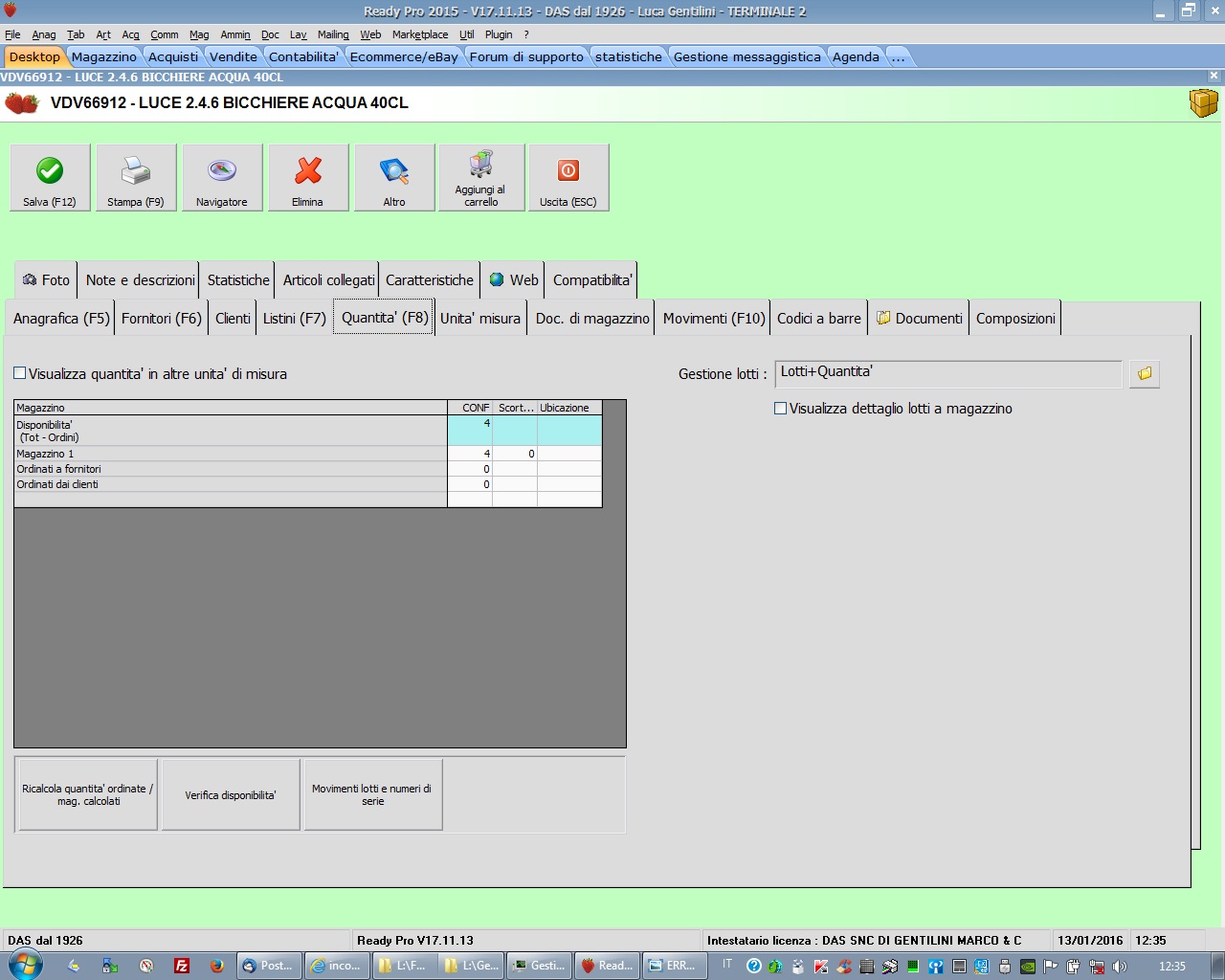This screenshot has height=980, width=1225.
Task: Open the Unita' misura tab
Action: tap(480, 319)
